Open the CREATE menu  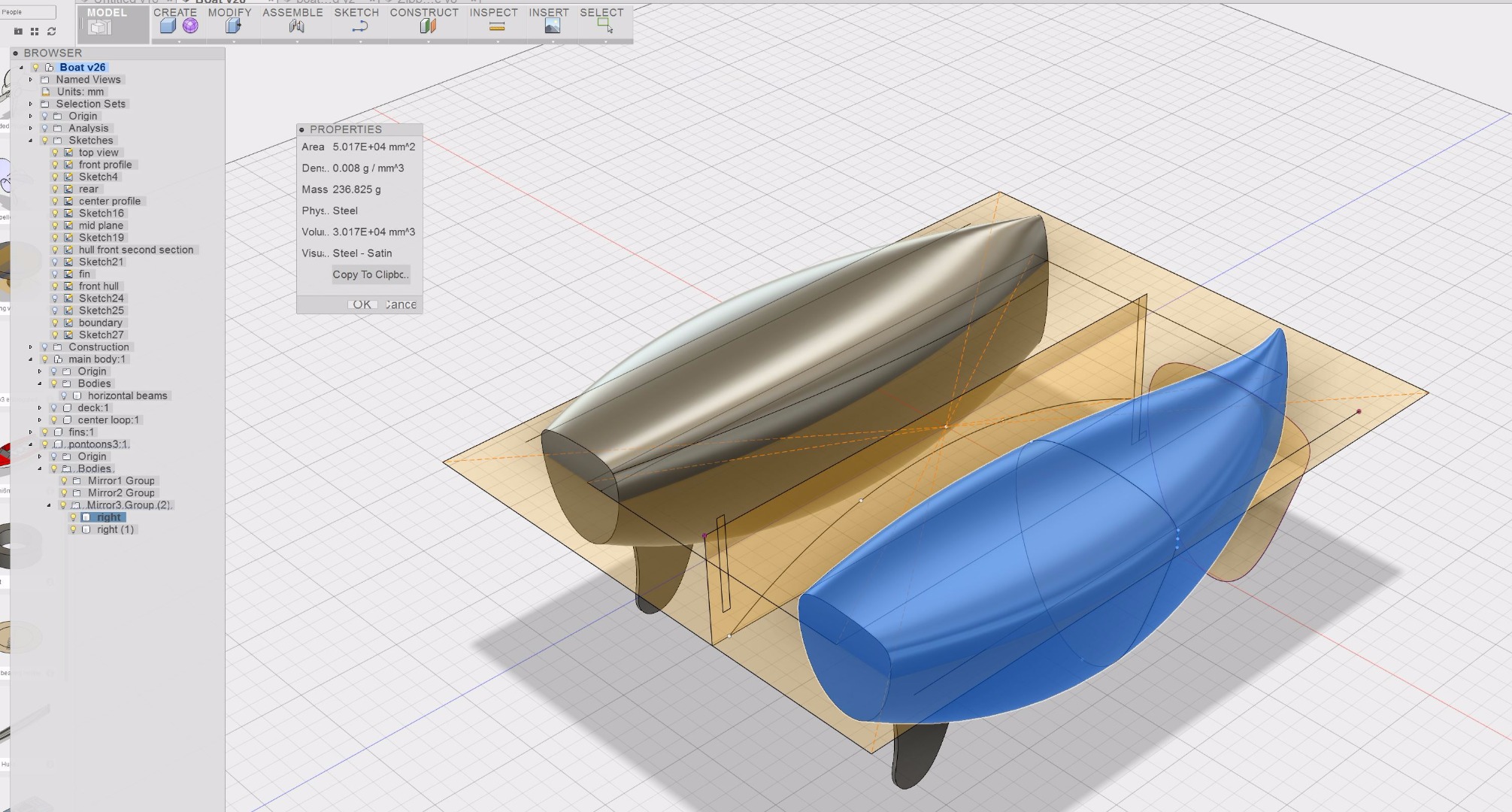(175, 12)
